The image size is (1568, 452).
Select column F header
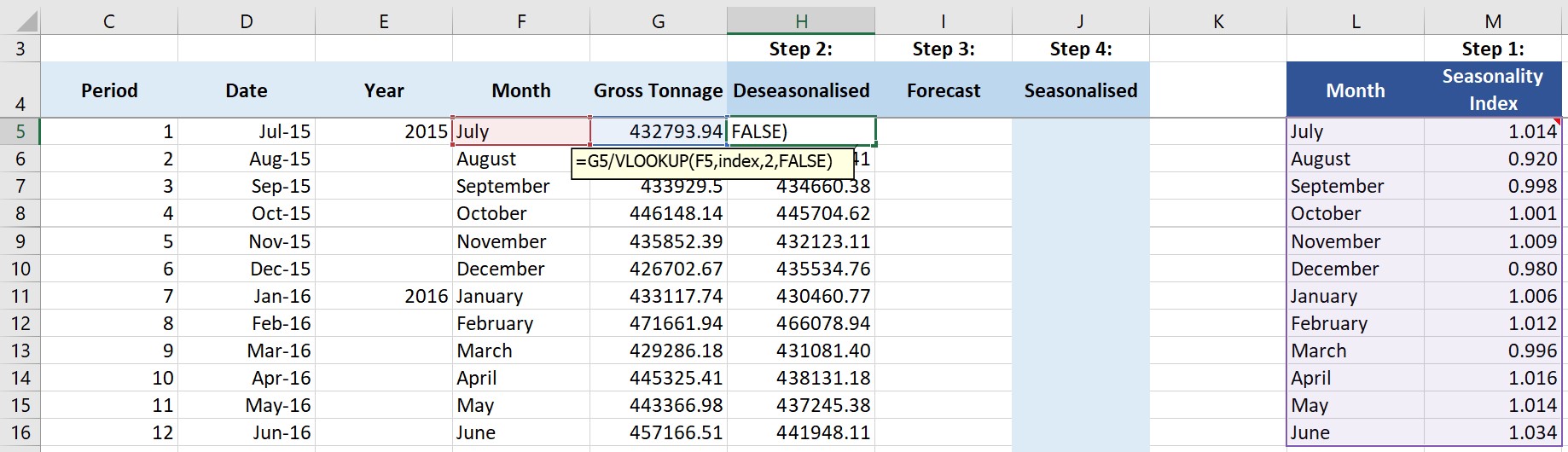coord(521,21)
